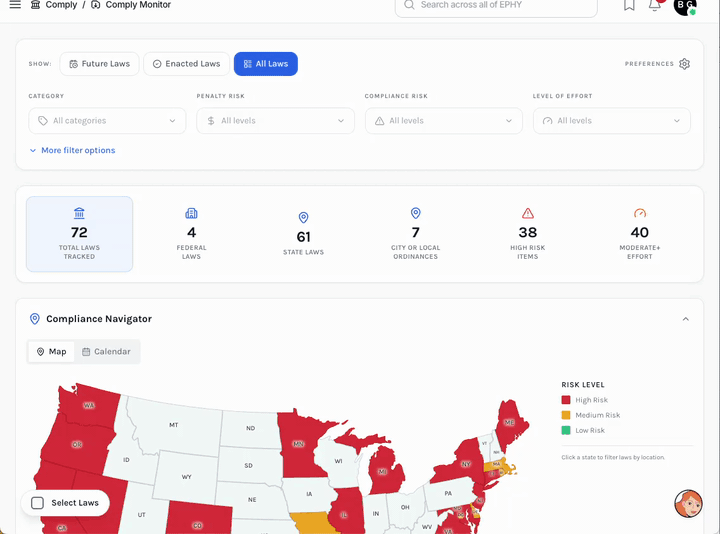Image resolution: width=720 pixels, height=534 pixels.
Task: Click Wyoming (WY) on the map
Action: [x=186, y=477]
